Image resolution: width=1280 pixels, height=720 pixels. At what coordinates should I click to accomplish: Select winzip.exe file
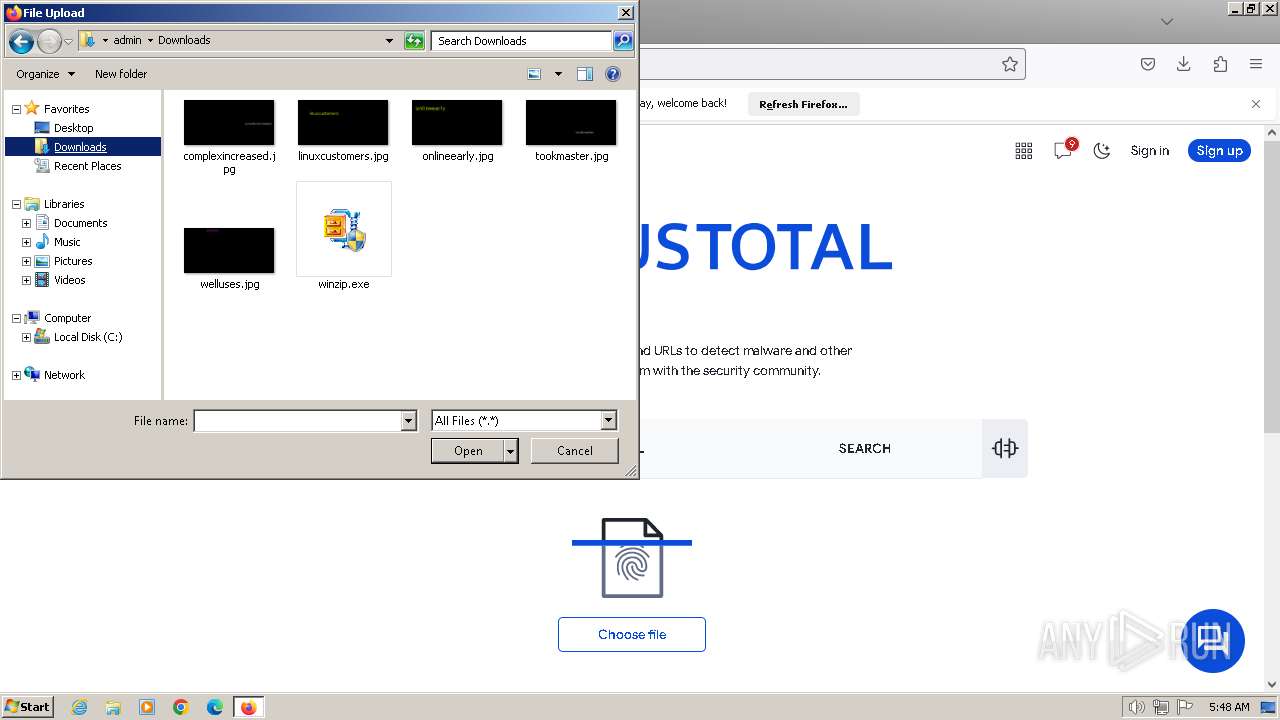(x=344, y=237)
